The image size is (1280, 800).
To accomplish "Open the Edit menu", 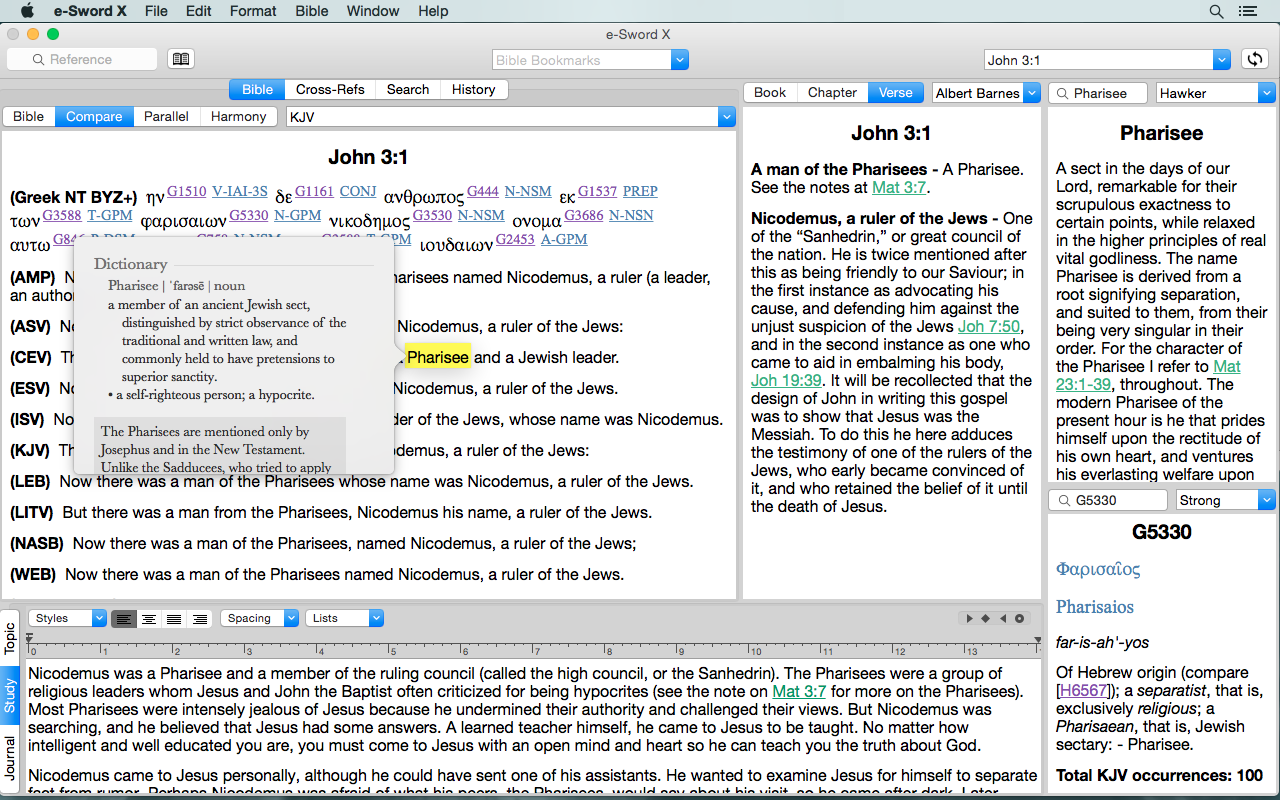I will [x=198, y=11].
